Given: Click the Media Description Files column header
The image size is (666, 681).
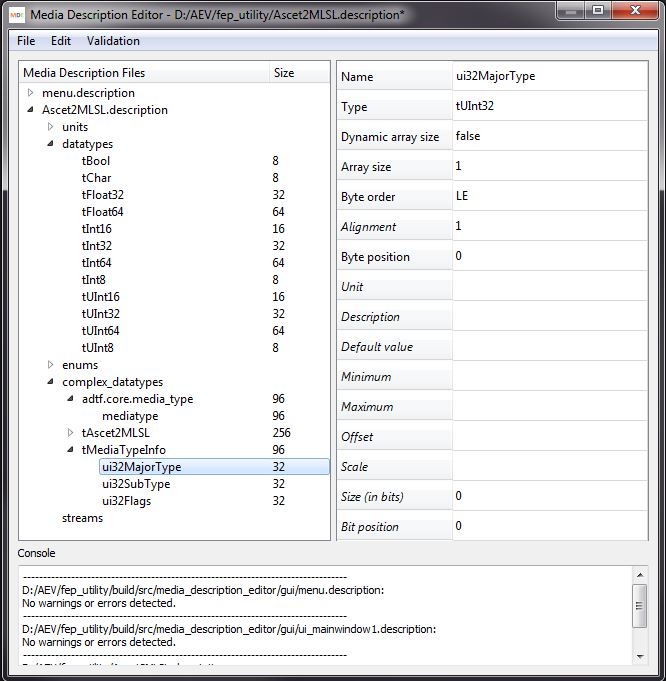Looking at the screenshot, I should pos(144,73).
